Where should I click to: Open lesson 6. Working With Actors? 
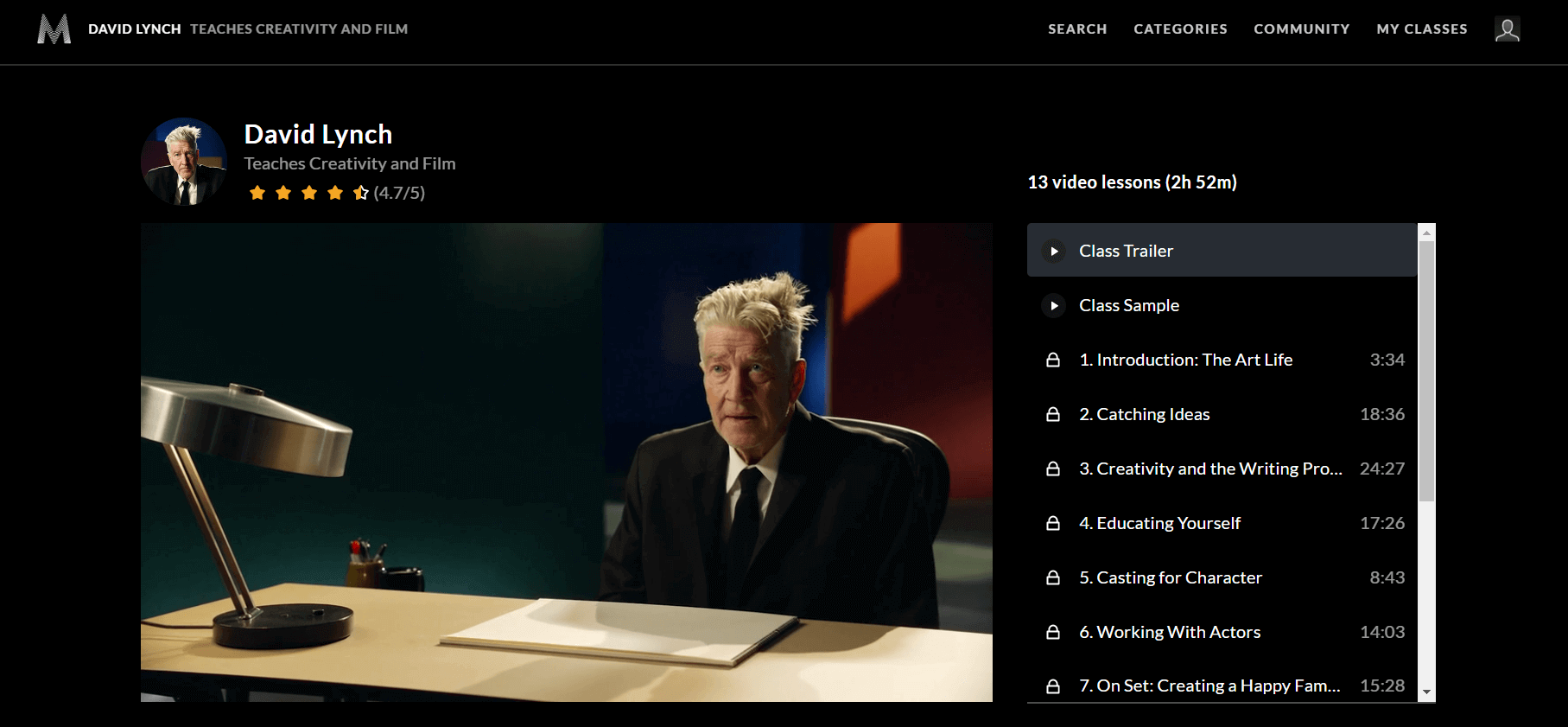pyautogui.click(x=1222, y=632)
